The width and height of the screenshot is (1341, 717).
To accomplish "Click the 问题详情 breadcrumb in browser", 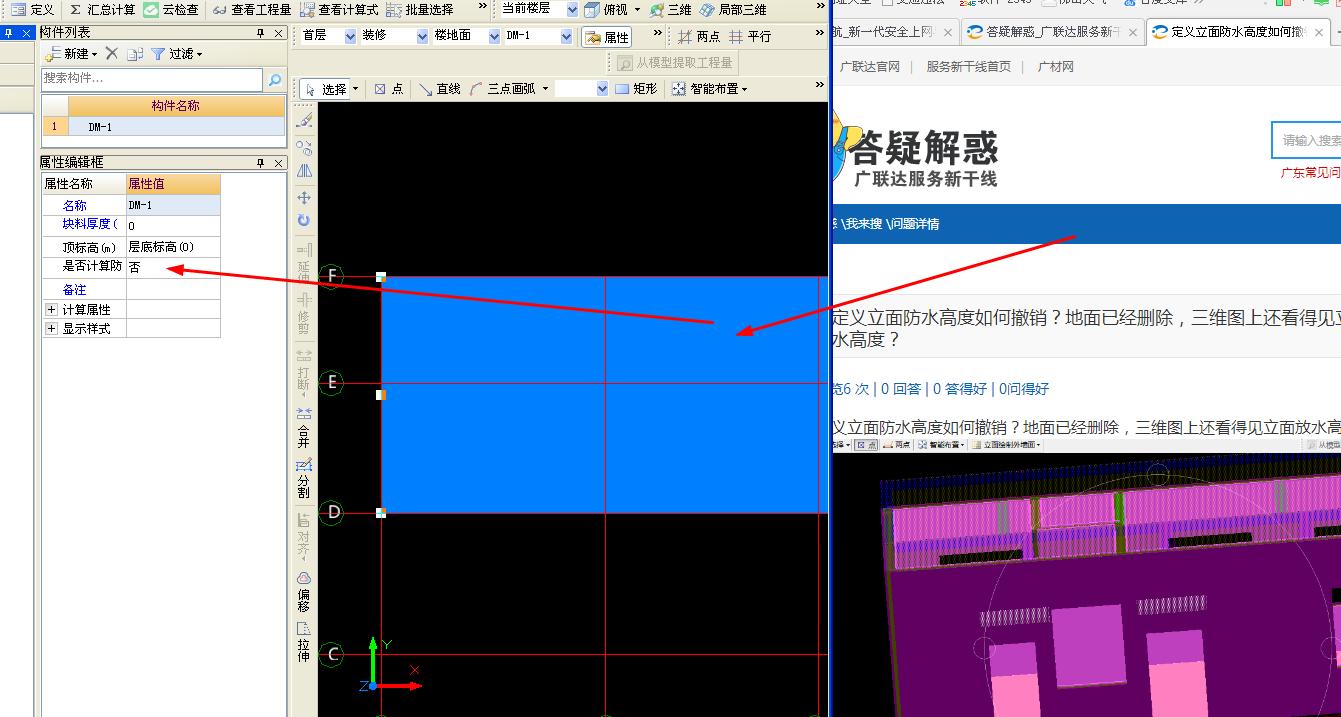I will click(914, 224).
